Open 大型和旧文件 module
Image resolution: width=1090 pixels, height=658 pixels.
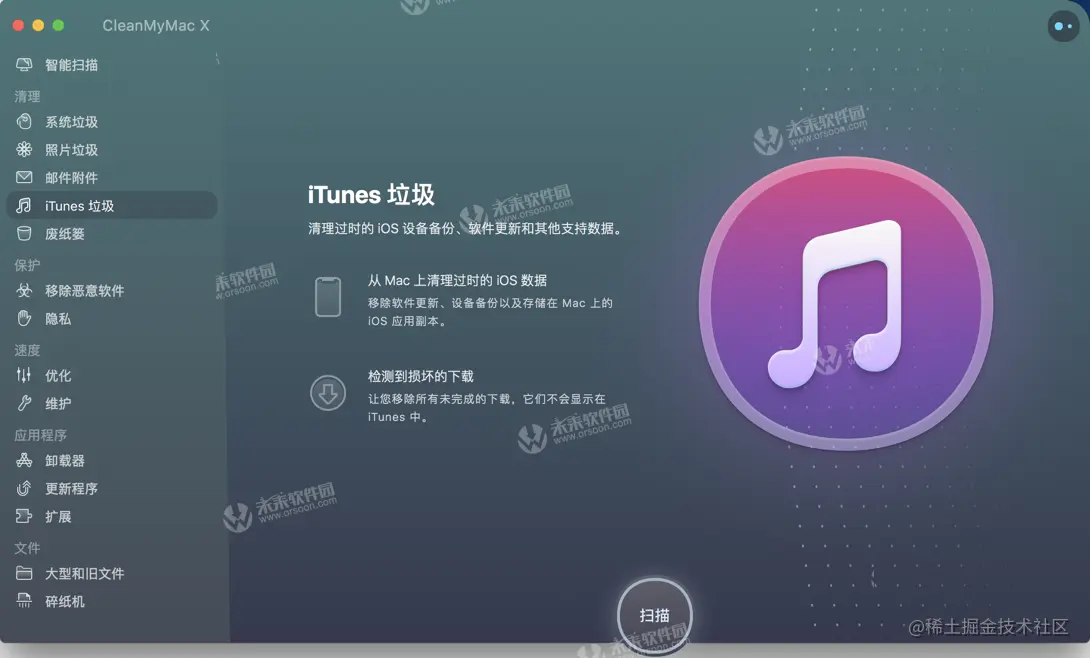[111, 573]
